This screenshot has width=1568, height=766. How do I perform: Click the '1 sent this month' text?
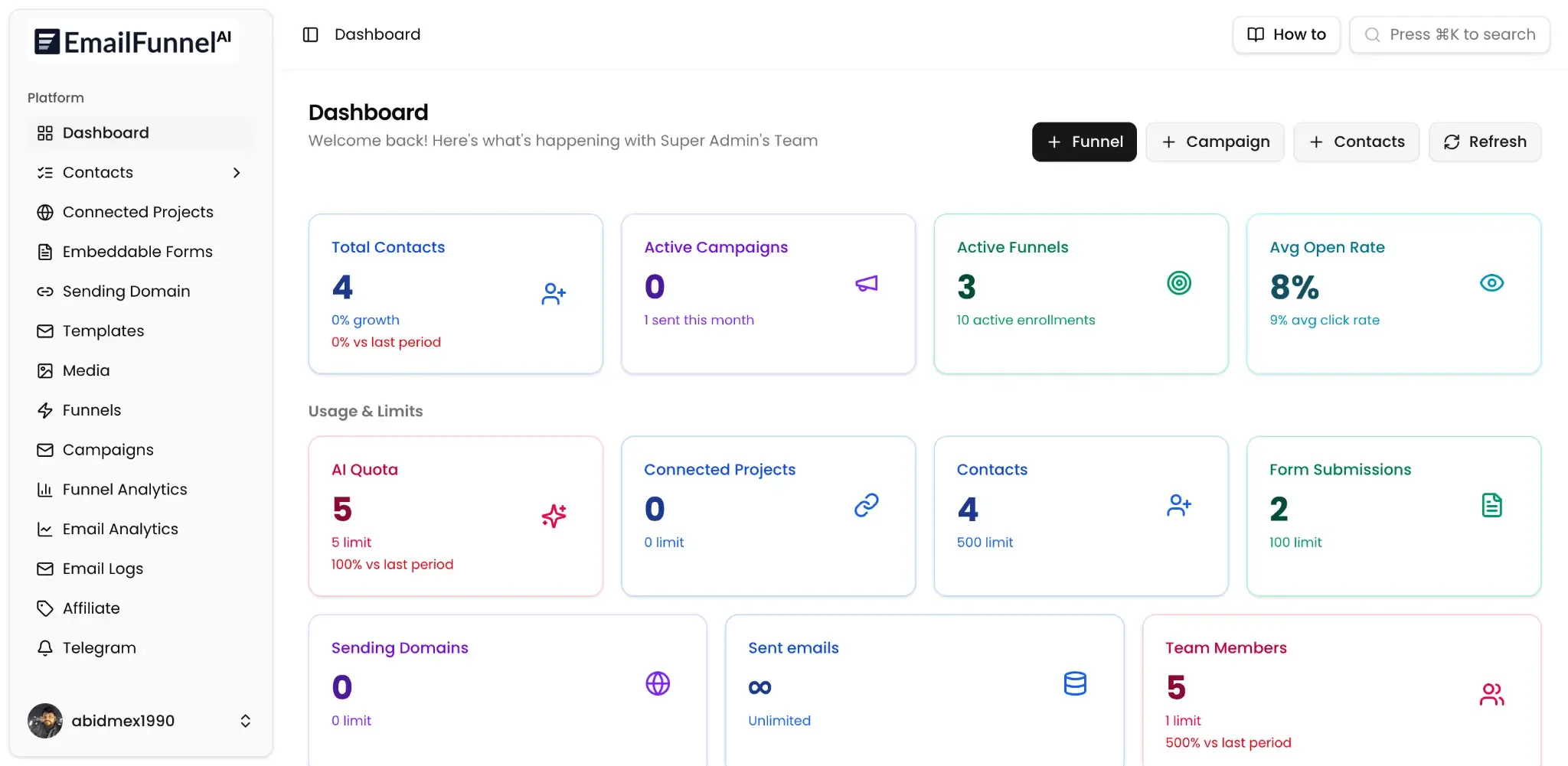[x=699, y=320]
